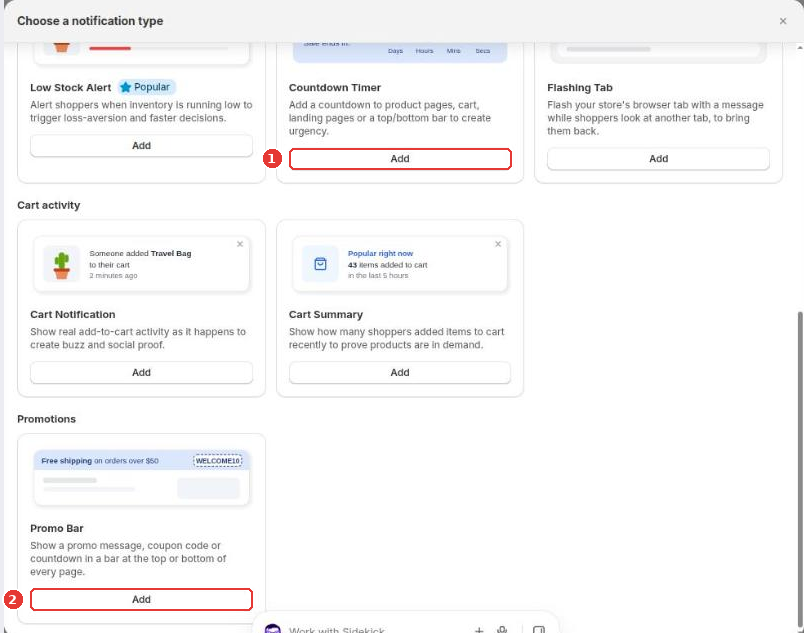Dismiss the Cart Summary preview with X
Image resolution: width=804 pixels, height=633 pixels.
coord(498,244)
